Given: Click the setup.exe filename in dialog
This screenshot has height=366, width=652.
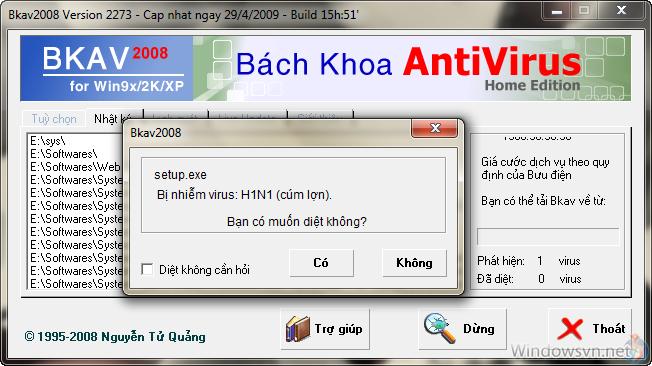Looking at the screenshot, I should (180, 175).
